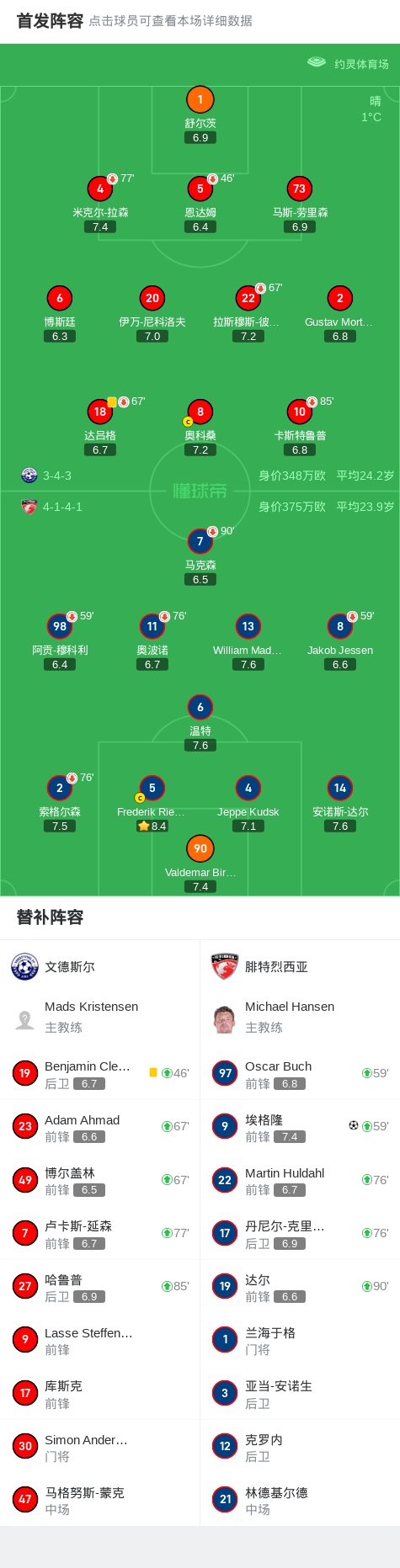Select goalkeeper 90 Valdemar Bir… icon
This screenshot has width=400, height=1568.
(200, 848)
